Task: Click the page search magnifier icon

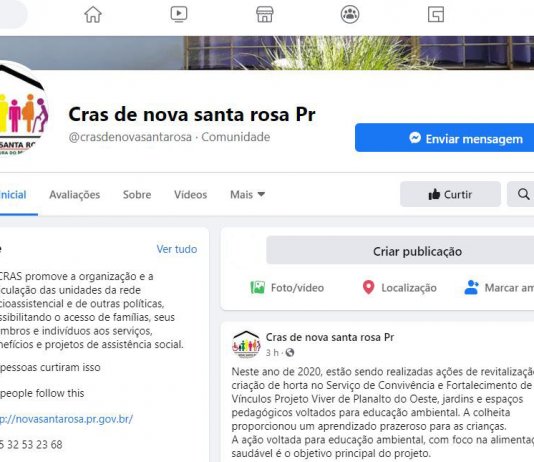Action: point(523,194)
